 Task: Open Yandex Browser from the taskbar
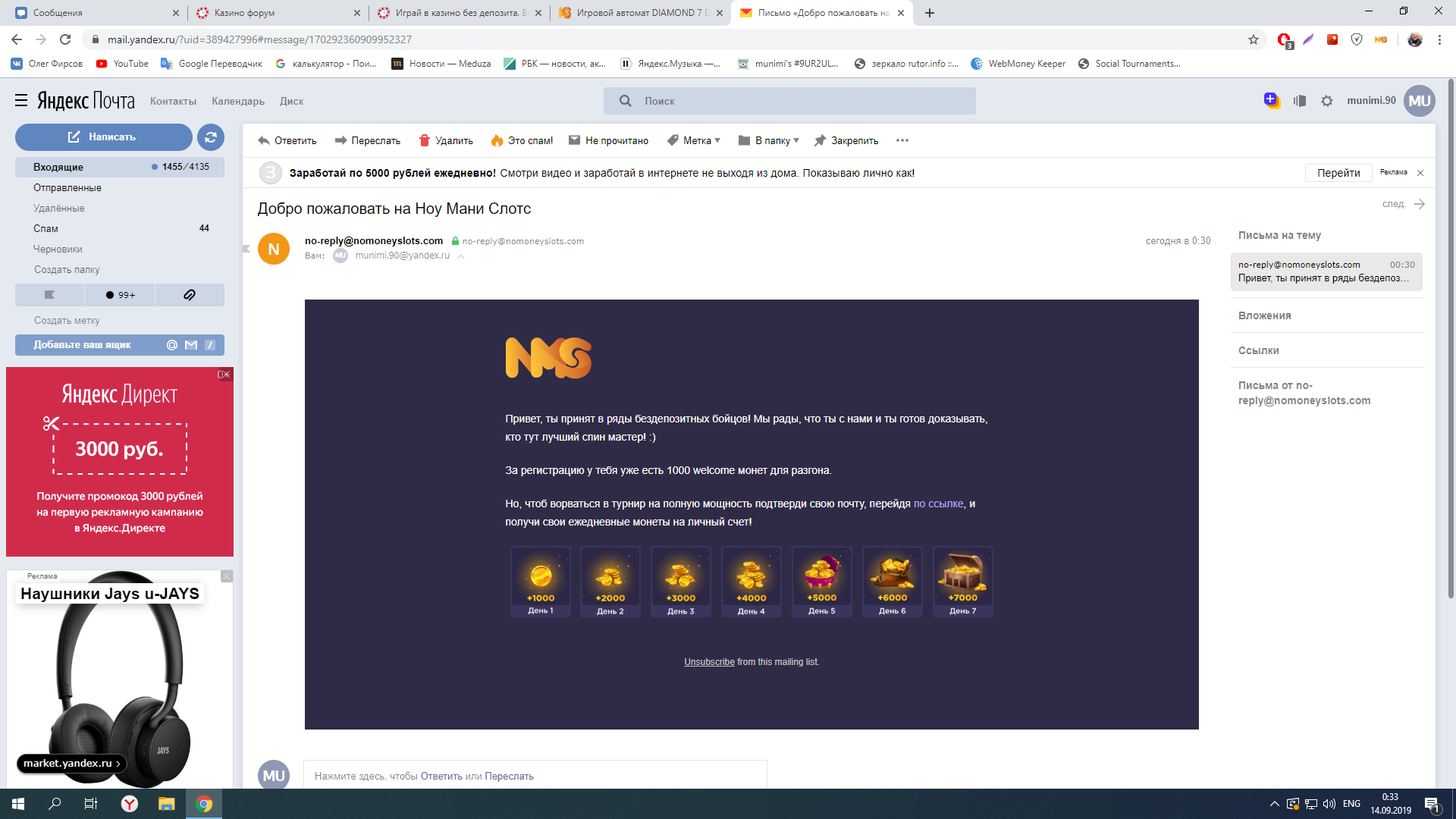(x=130, y=804)
